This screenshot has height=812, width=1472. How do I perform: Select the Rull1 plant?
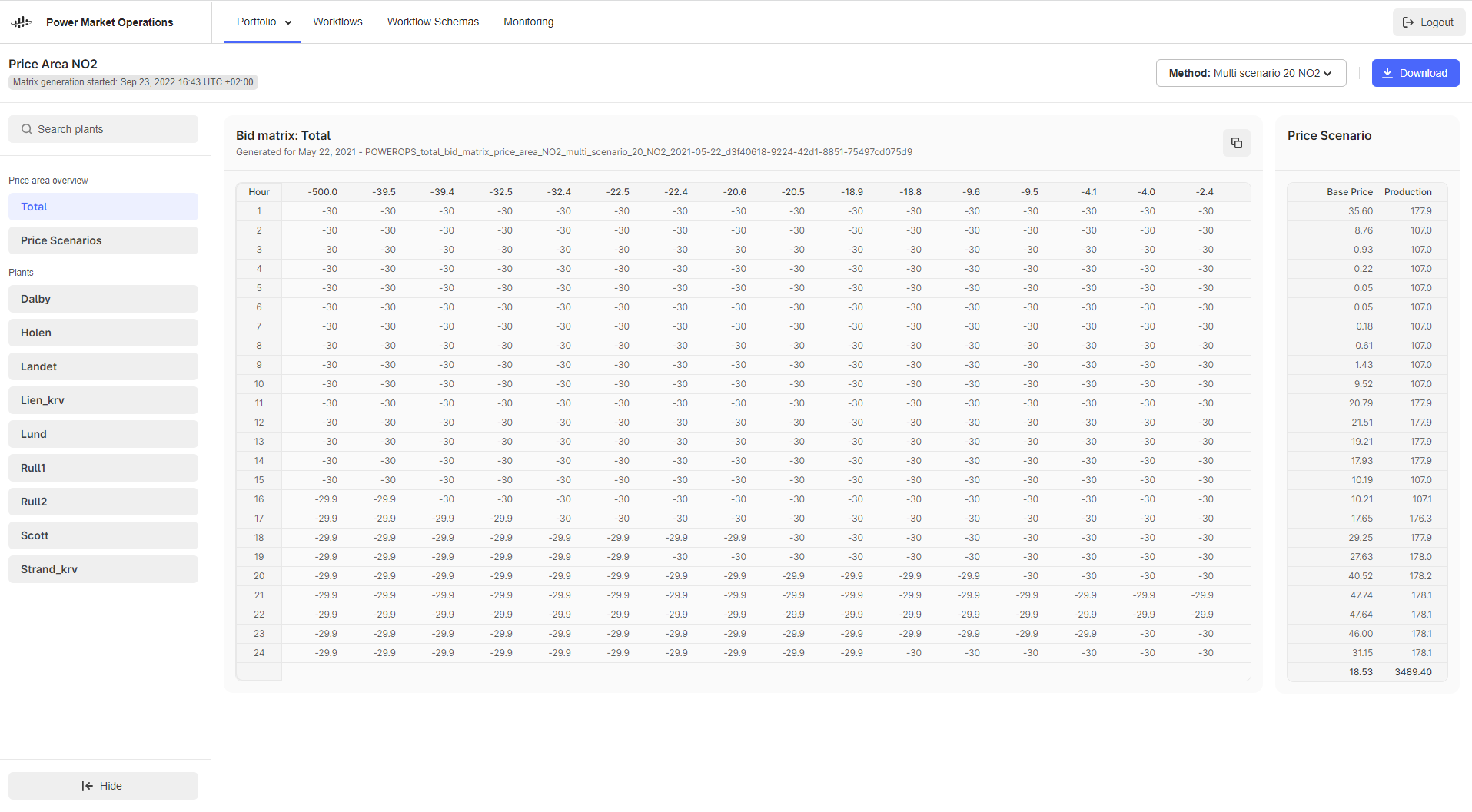click(x=103, y=468)
